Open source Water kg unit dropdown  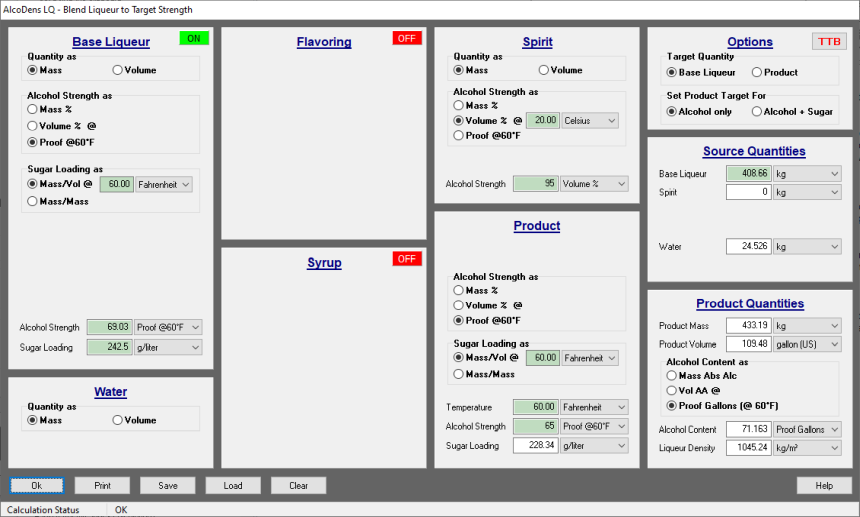[x=807, y=247]
